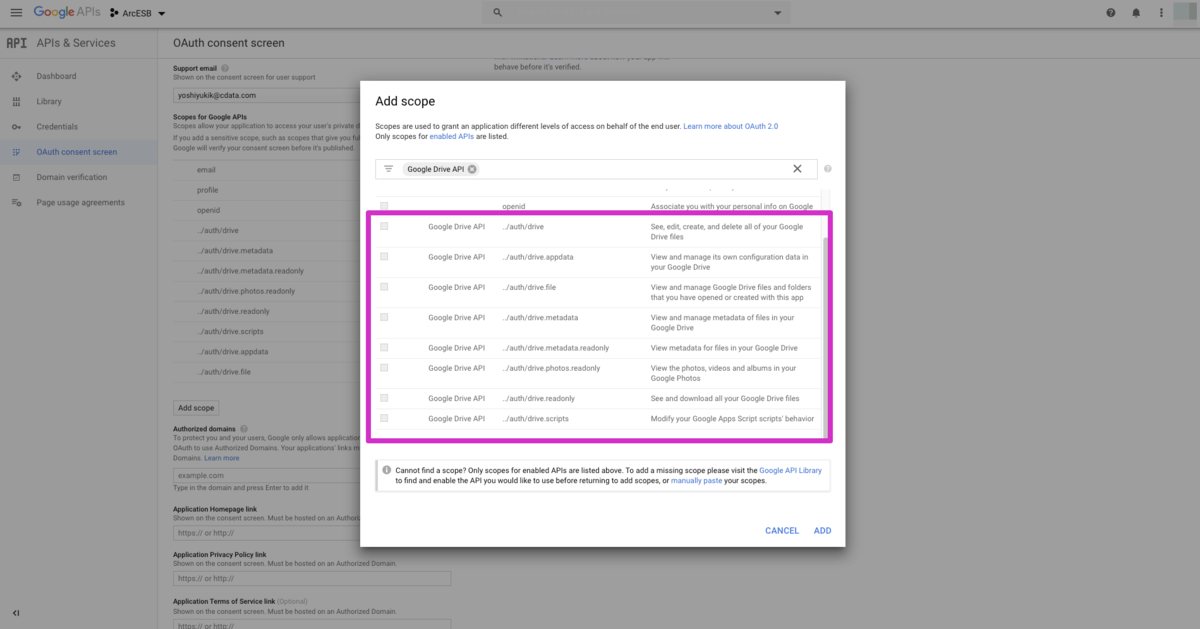Viewport: 1200px width, 629px height.
Task: Click the Add scope button on consent page
Action: coord(196,408)
